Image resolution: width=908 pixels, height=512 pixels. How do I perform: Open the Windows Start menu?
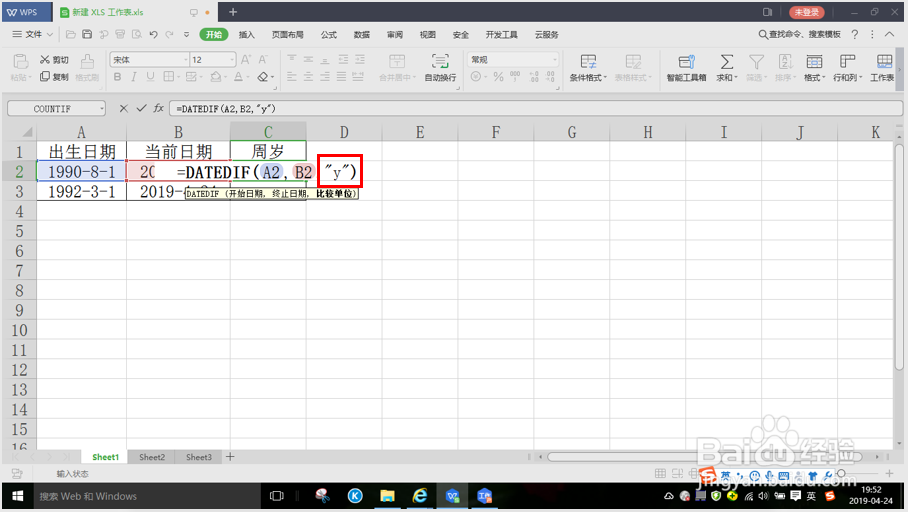[17, 496]
